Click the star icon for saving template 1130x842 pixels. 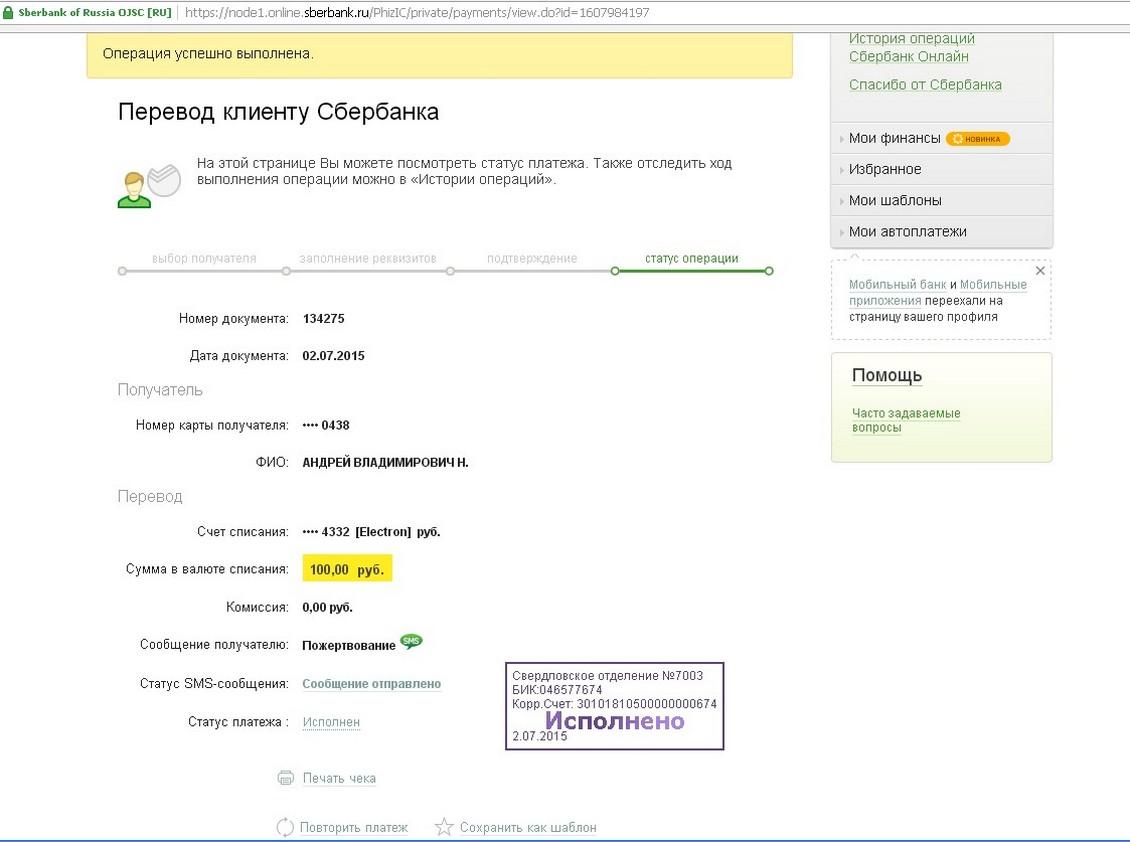444,827
